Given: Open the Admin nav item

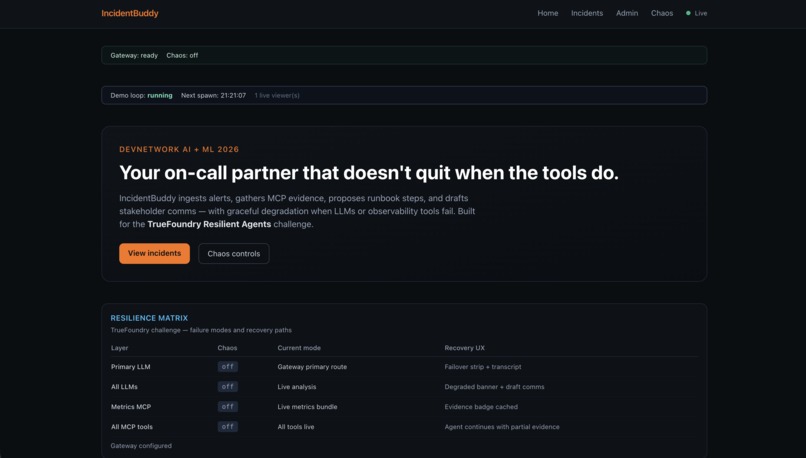Looking at the screenshot, I should click(x=627, y=13).
